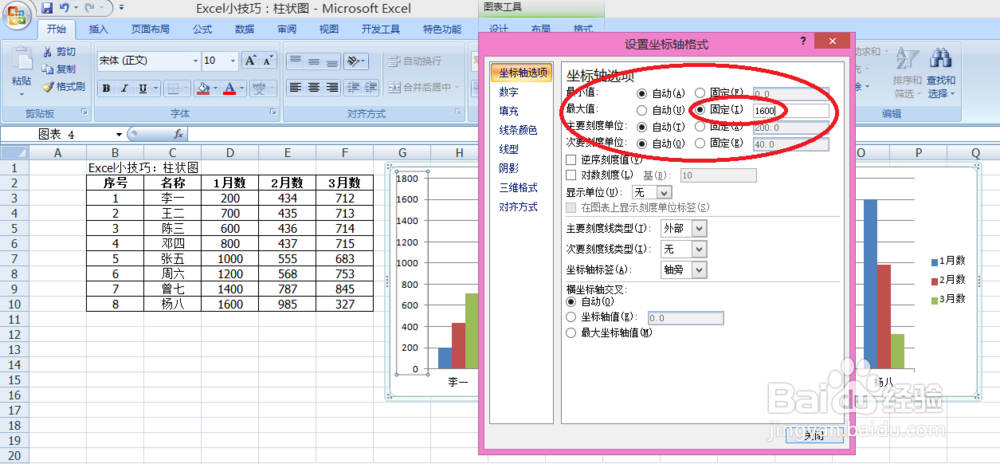Viewport: 1000px width, 464px height.
Task: Click the decrease indent icon
Action: pyautogui.click(x=354, y=87)
